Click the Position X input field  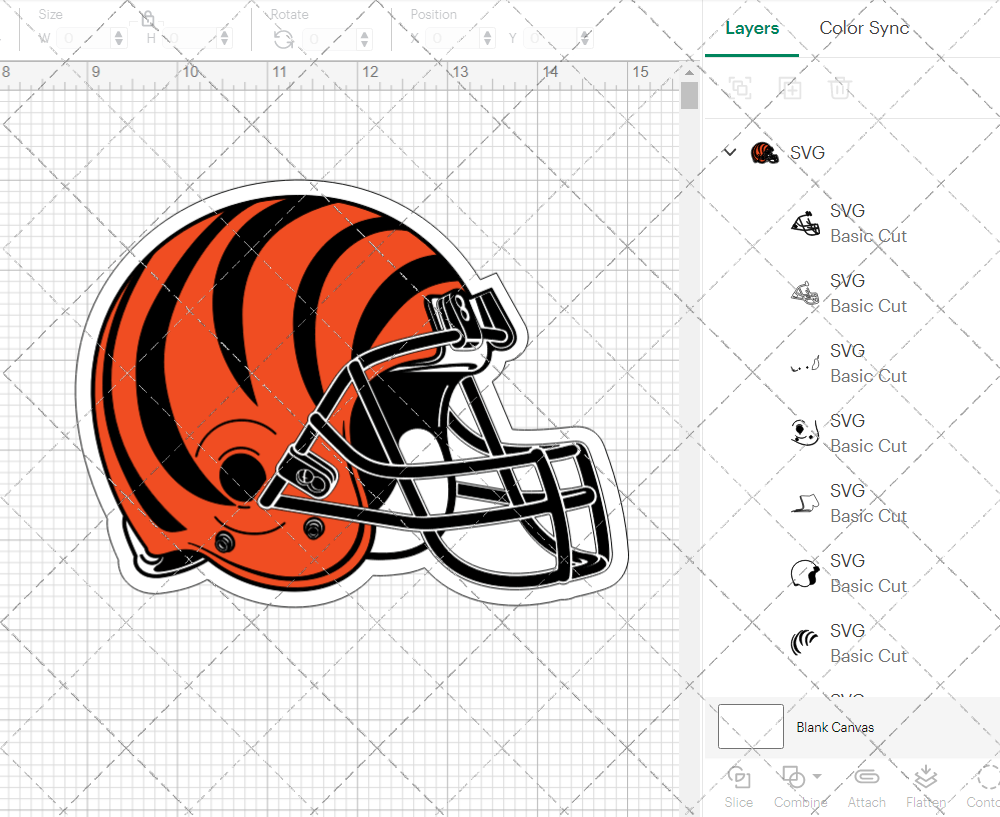point(453,38)
